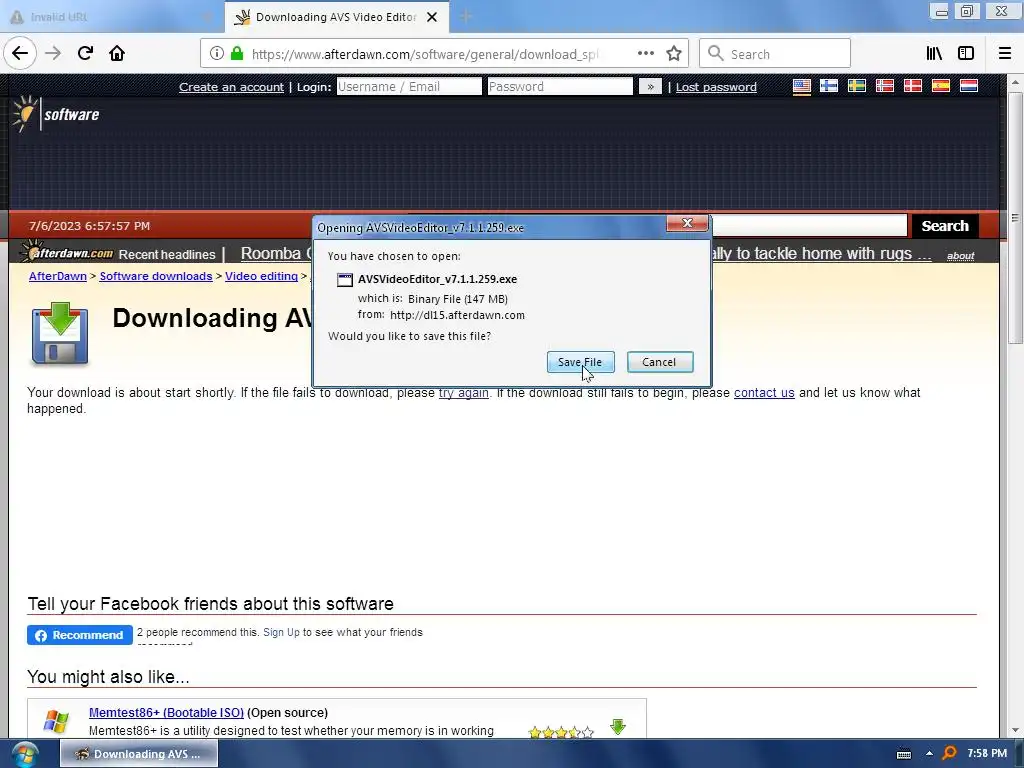
Task: Focus the Password login field
Action: tap(560, 87)
